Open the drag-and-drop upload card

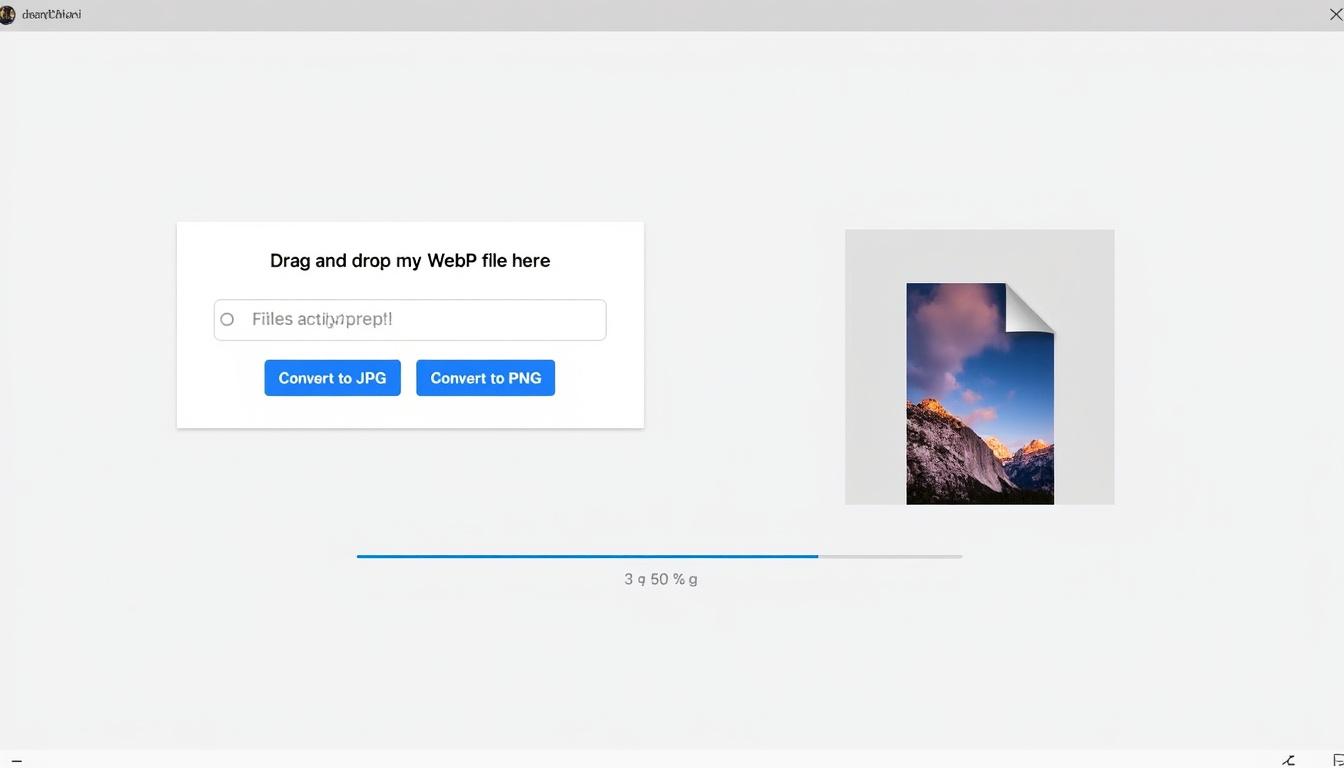coord(409,325)
